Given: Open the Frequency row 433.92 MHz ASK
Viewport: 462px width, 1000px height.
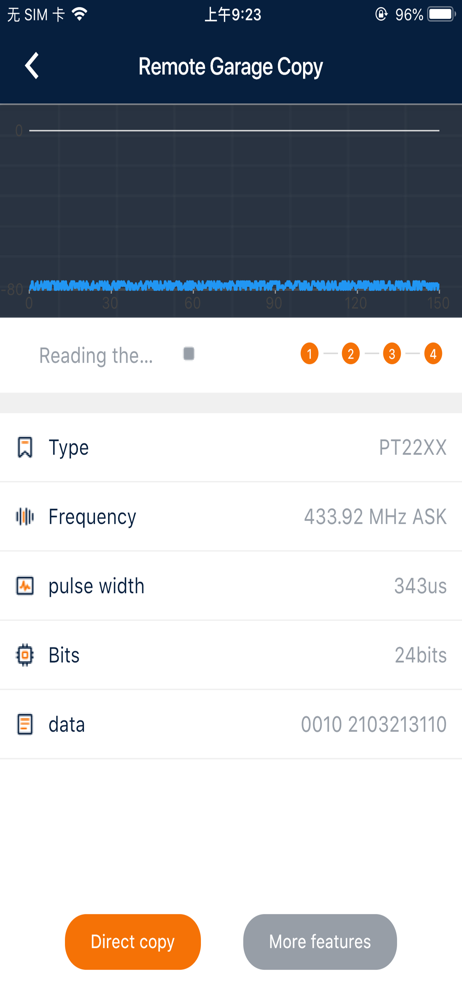Looking at the screenshot, I should 231,517.
